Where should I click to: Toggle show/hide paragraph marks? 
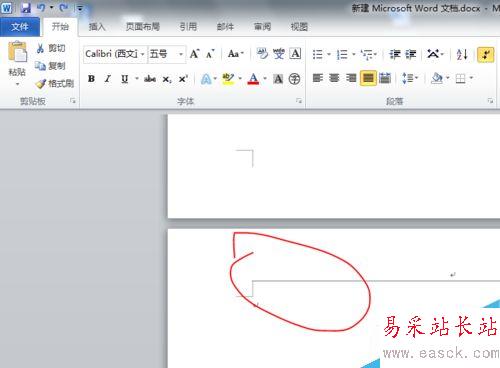[486, 54]
